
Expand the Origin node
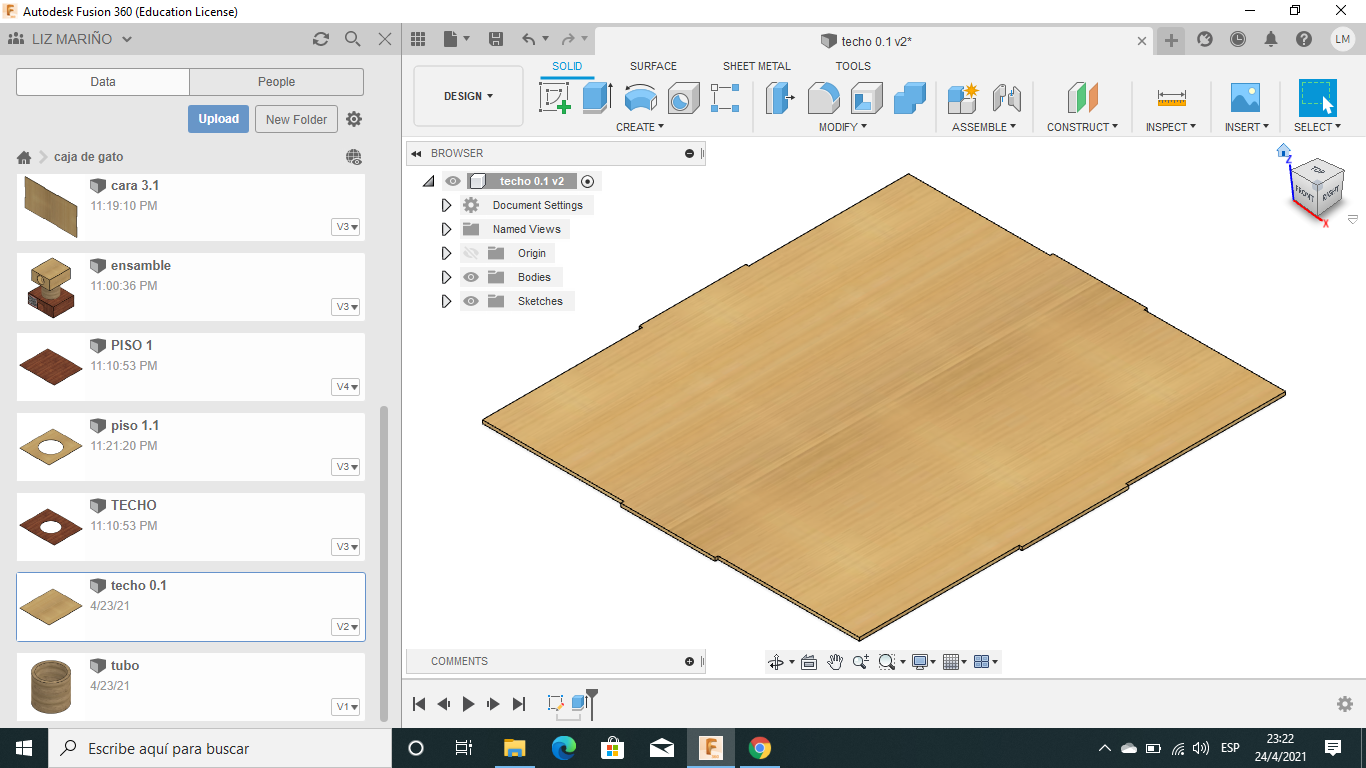pos(447,253)
